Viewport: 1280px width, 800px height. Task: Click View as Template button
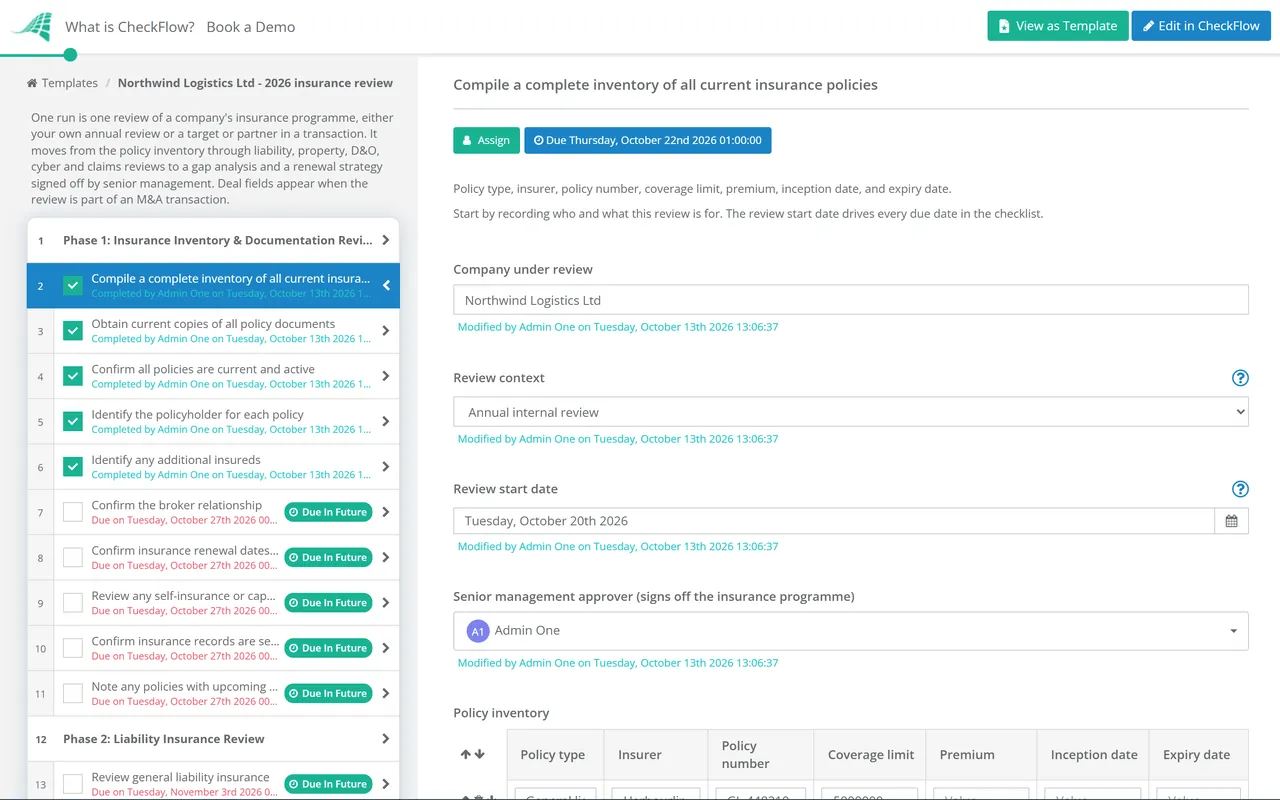tap(1058, 26)
